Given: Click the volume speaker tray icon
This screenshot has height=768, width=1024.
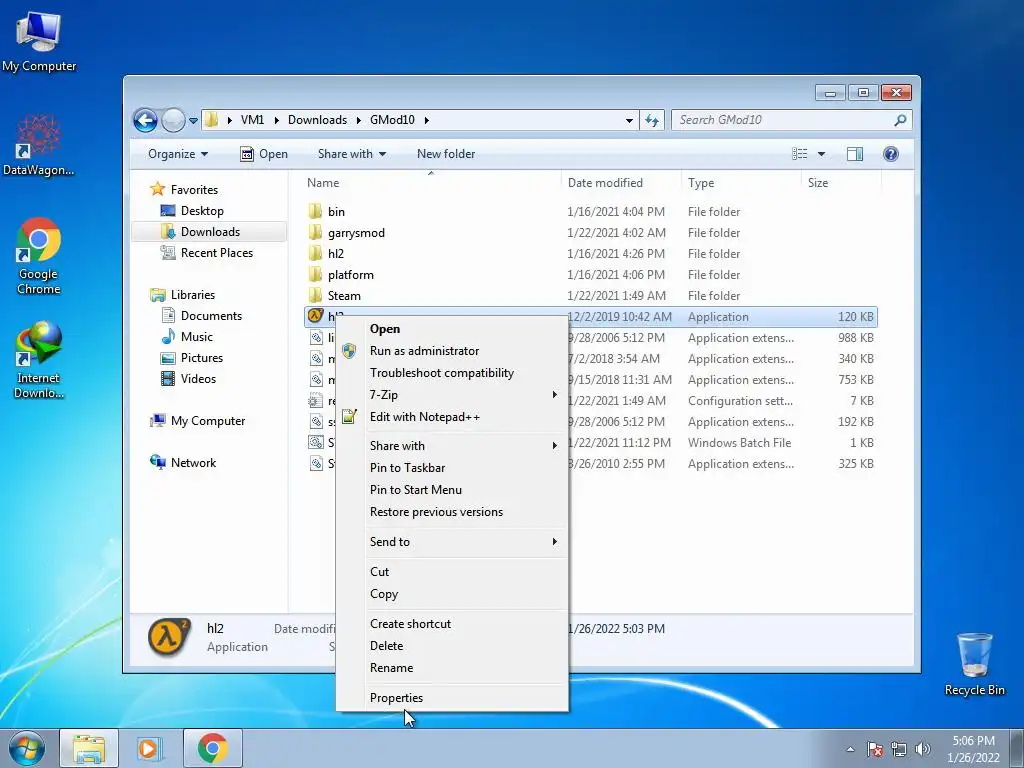Looking at the screenshot, I should [x=922, y=749].
